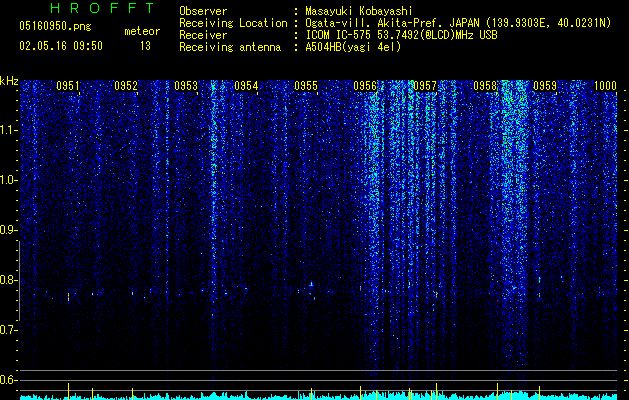Click observer name Masayuki Kobayashi
This screenshot has width=629, height=400.
tap(359, 11)
